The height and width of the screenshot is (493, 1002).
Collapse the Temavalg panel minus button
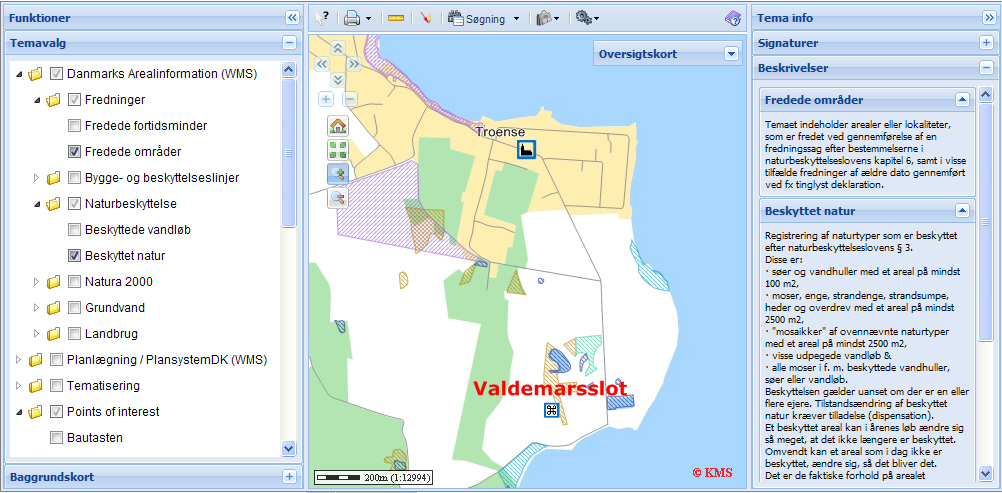[x=289, y=43]
